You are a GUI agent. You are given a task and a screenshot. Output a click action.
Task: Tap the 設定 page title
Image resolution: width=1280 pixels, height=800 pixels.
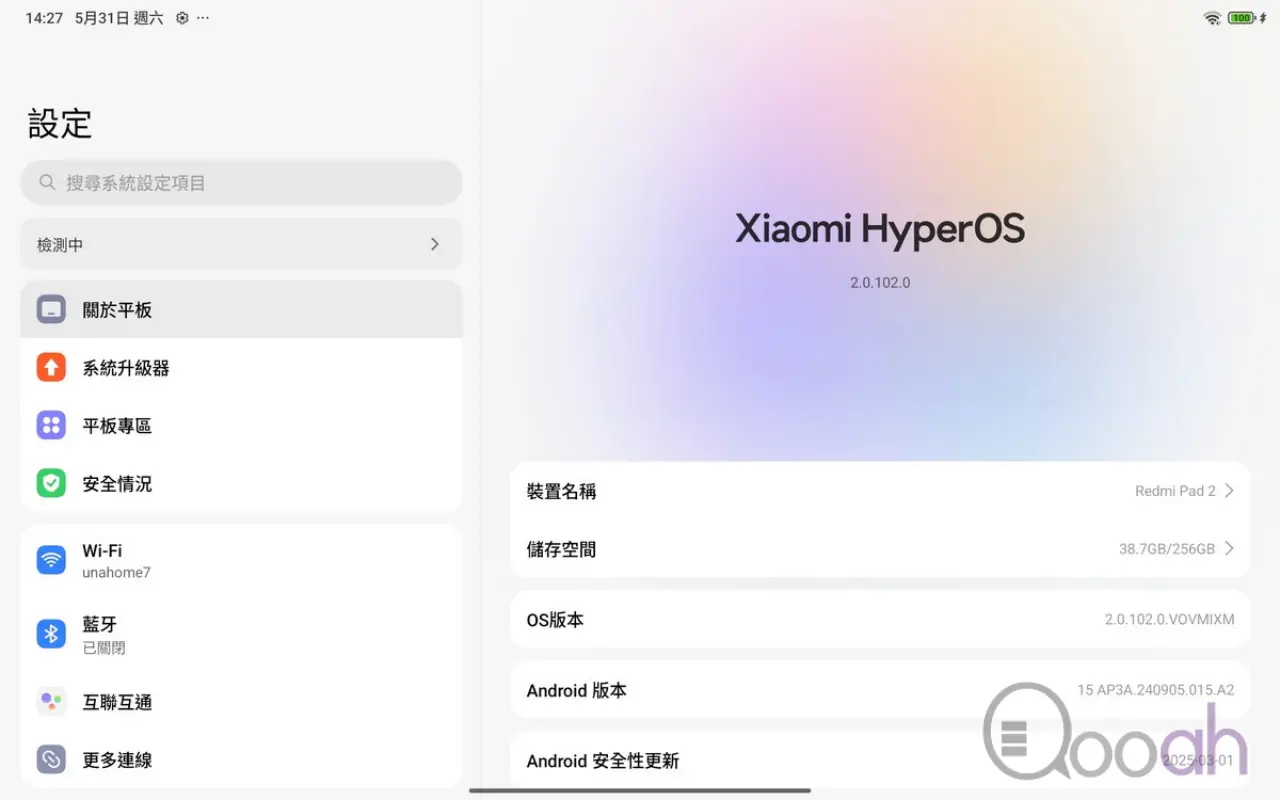60,124
